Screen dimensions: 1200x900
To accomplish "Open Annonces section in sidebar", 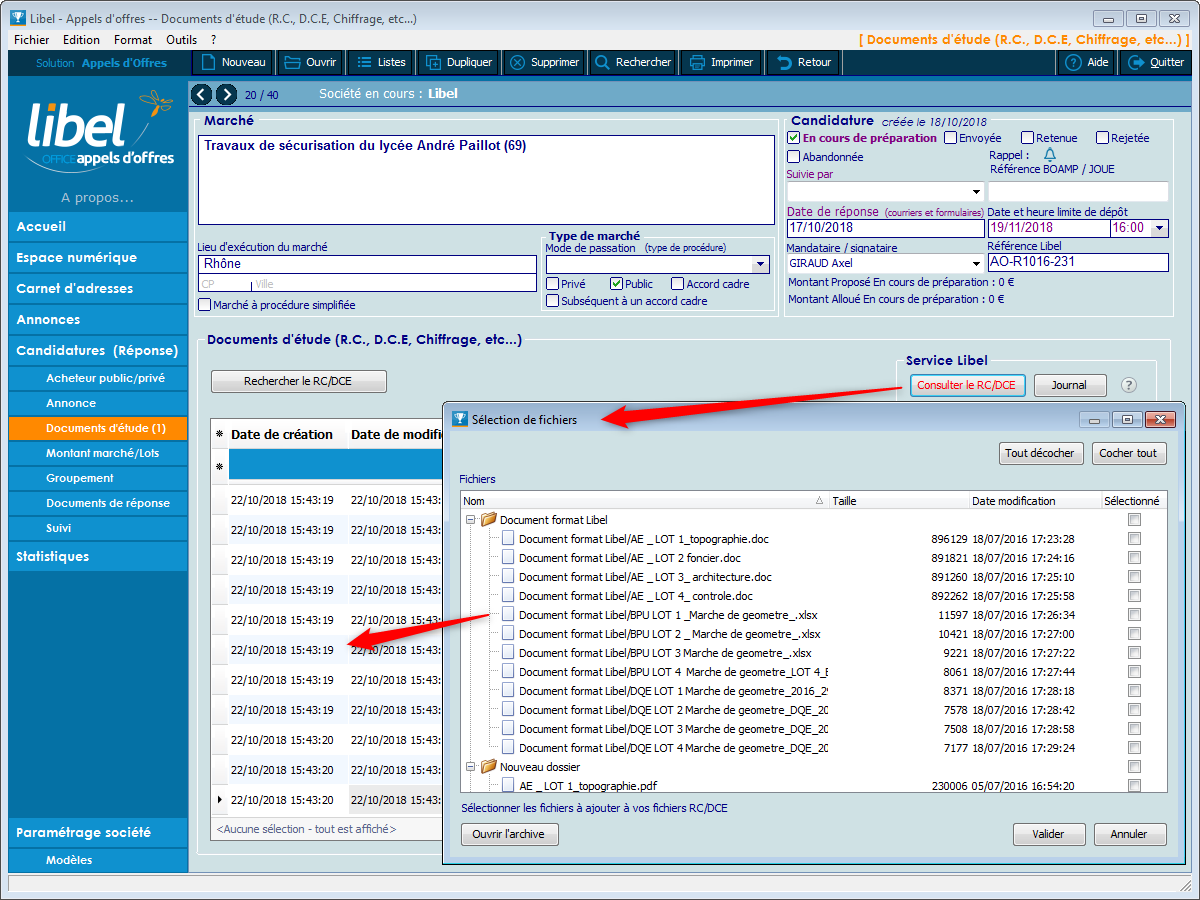I will point(98,320).
